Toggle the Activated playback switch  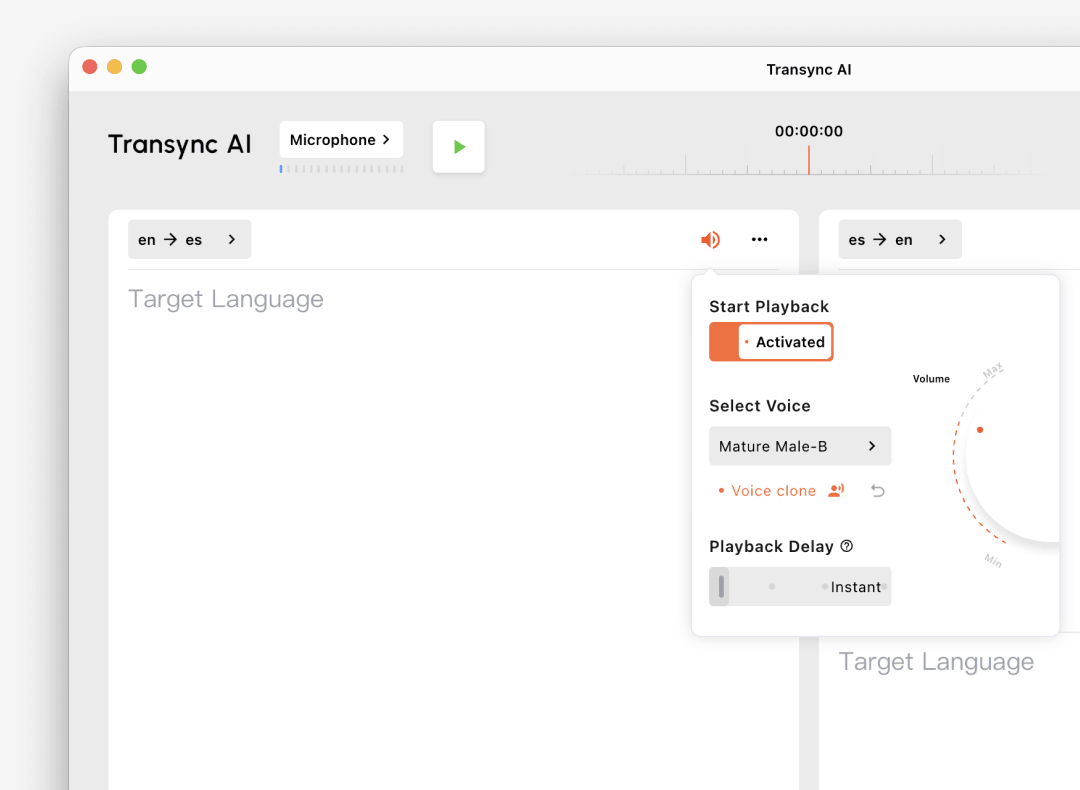coord(771,342)
